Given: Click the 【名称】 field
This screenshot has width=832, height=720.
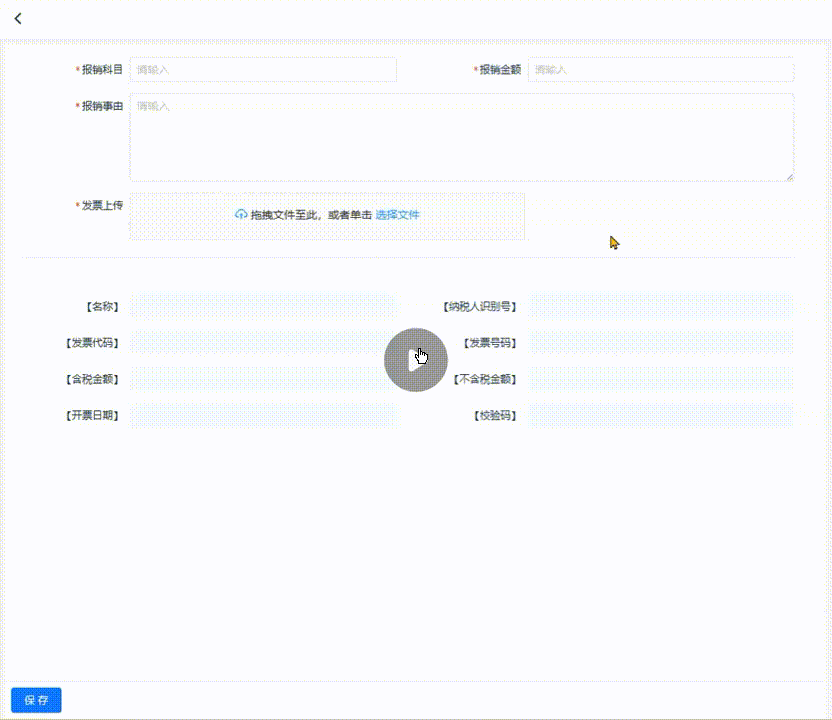Looking at the screenshot, I should tap(263, 307).
